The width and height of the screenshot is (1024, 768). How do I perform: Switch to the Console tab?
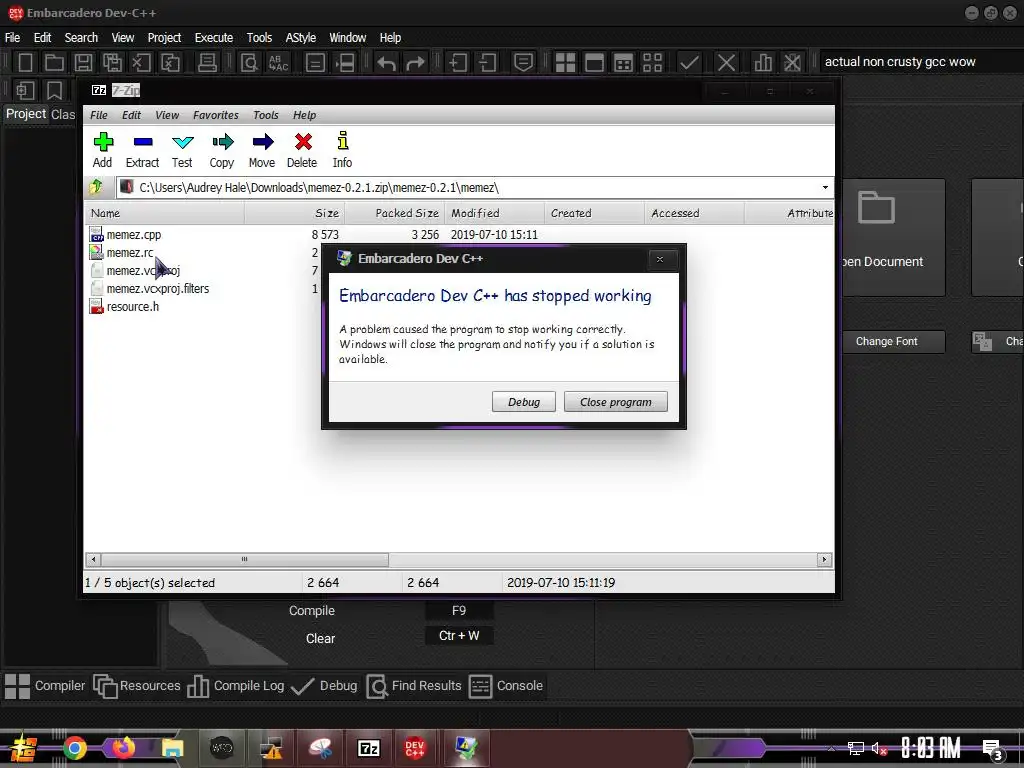point(506,686)
